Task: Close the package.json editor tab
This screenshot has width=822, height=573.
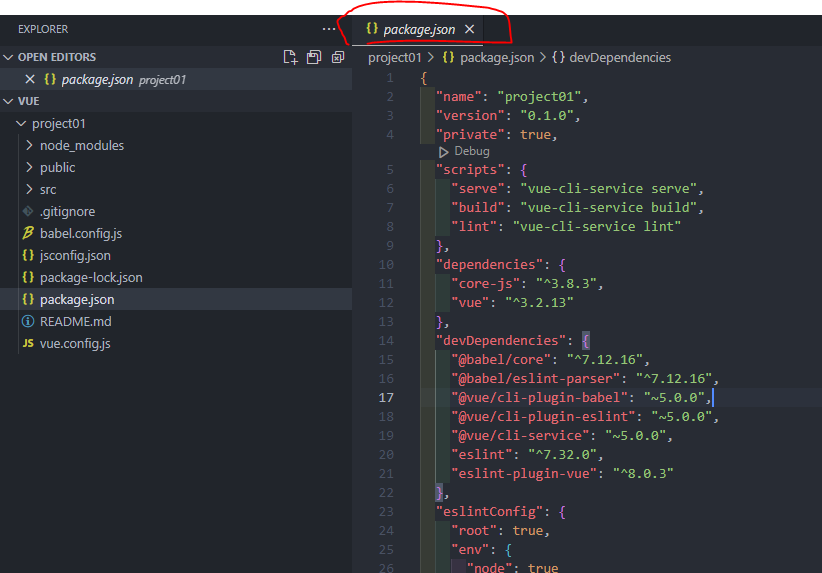Action: click(x=470, y=29)
